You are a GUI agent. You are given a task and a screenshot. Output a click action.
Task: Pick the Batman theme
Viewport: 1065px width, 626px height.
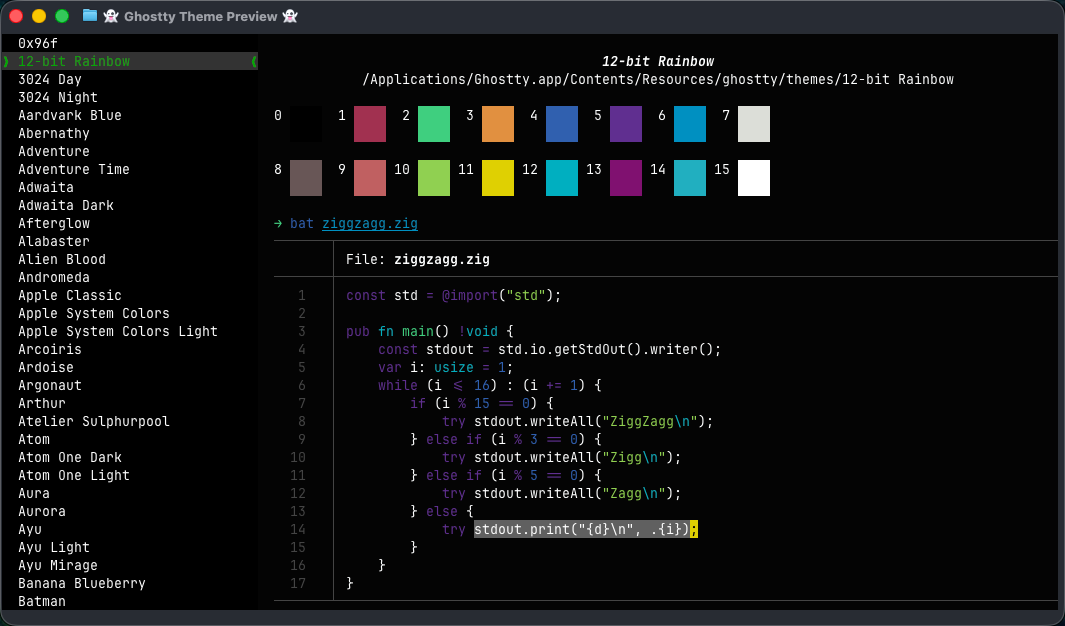pyautogui.click(x=42, y=601)
